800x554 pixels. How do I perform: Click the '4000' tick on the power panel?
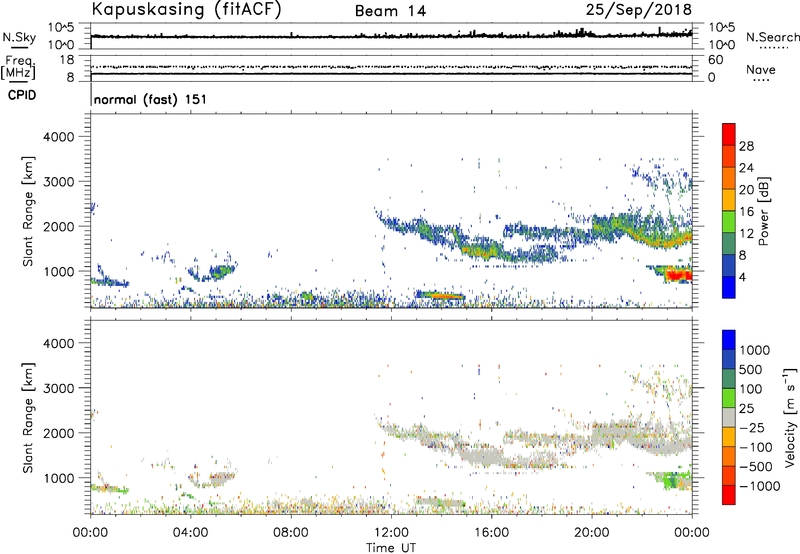(x=59, y=137)
